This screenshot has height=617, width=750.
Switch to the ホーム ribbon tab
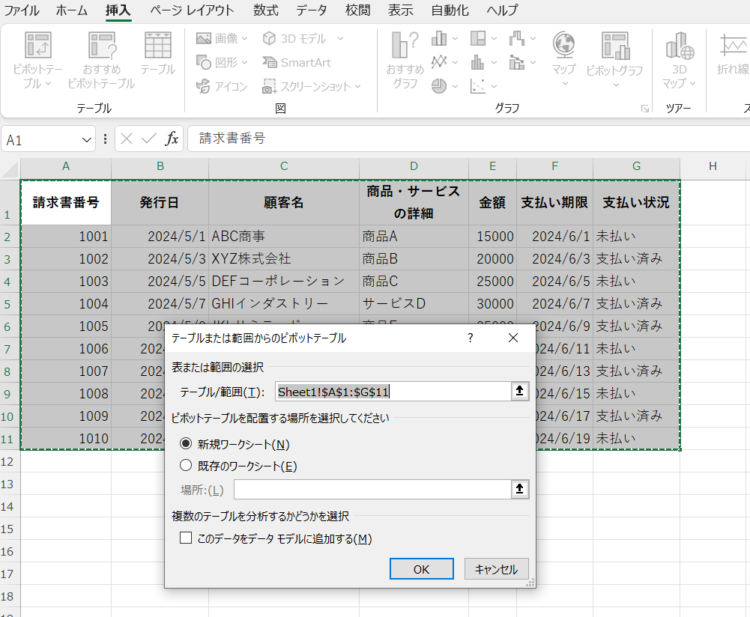[x=71, y=11]
